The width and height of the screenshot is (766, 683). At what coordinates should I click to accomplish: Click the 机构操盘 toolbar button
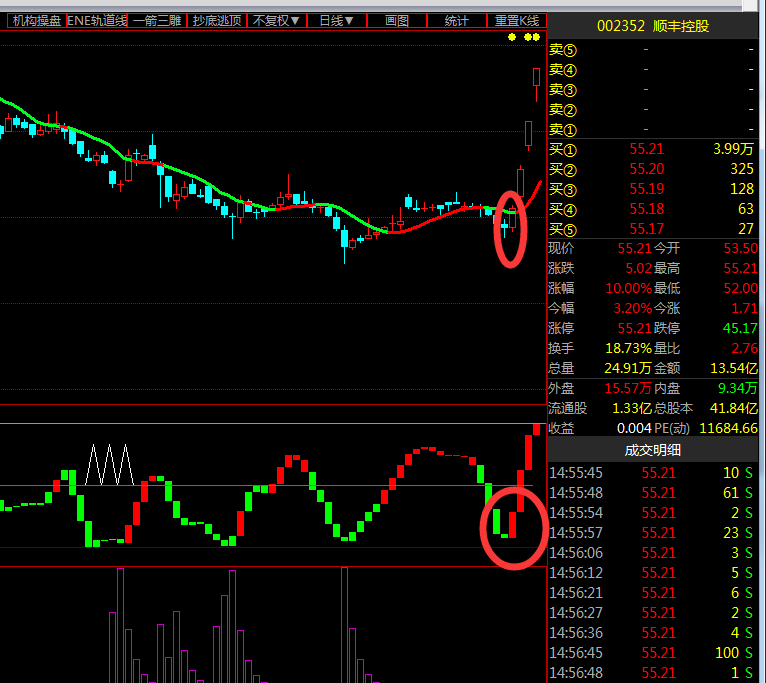[x=37, y=21]
